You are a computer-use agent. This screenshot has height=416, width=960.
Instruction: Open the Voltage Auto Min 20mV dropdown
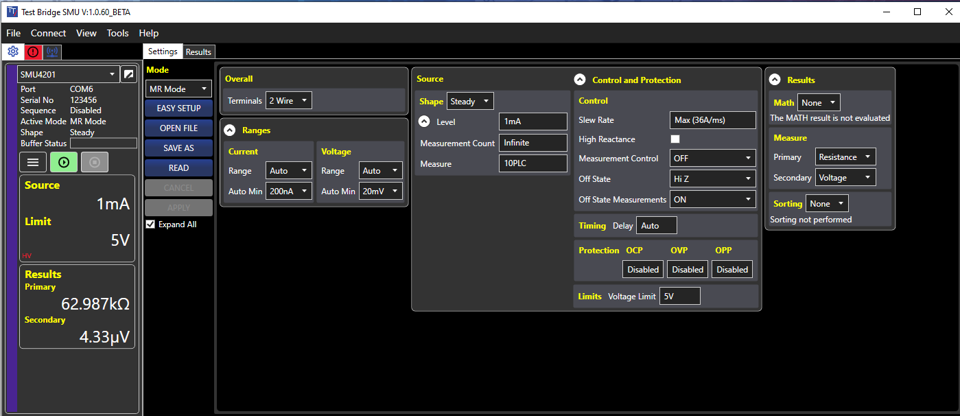point(381,191)
